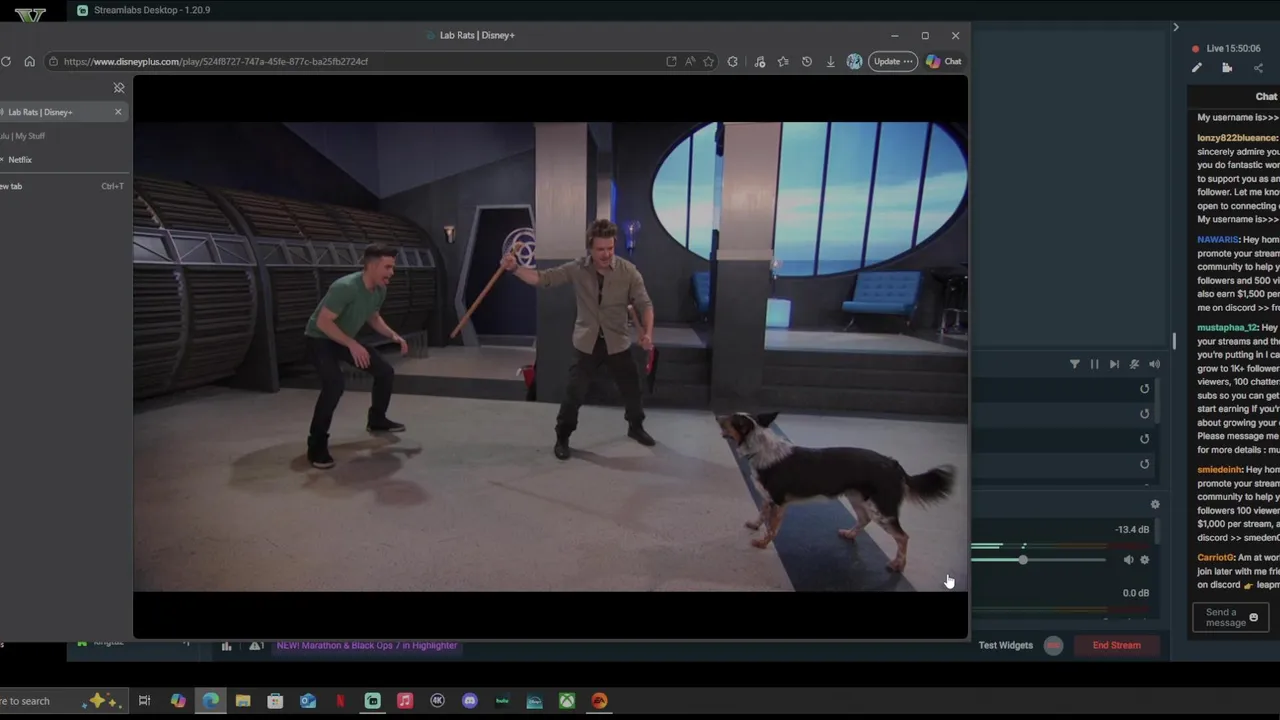The width and height of the screenshot is (1280, 720).
Task: Pause the recent events queue
Action: [x=1094, y=365]
